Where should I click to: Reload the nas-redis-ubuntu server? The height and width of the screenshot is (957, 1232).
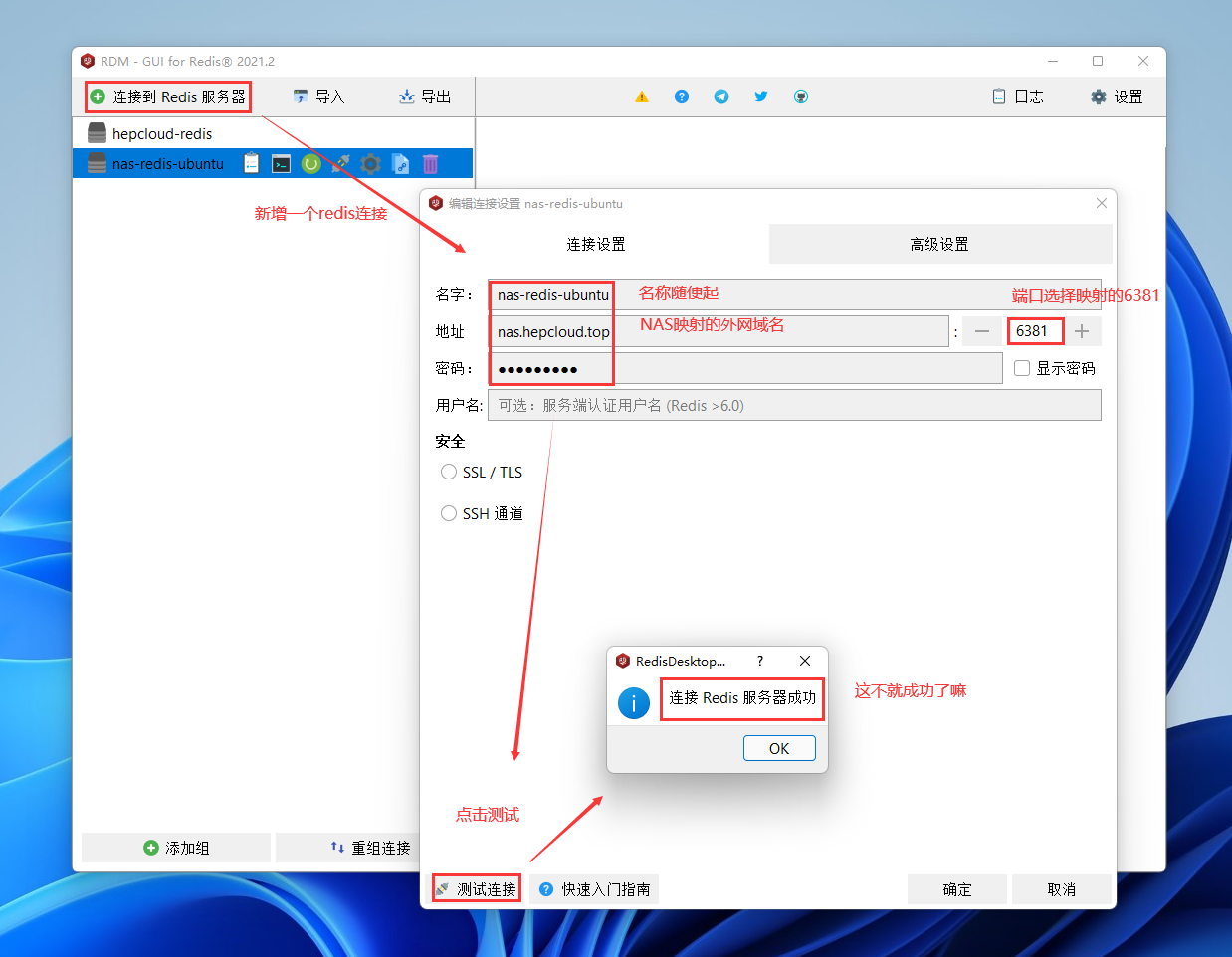pyautogui.click(x=311, y=164)
